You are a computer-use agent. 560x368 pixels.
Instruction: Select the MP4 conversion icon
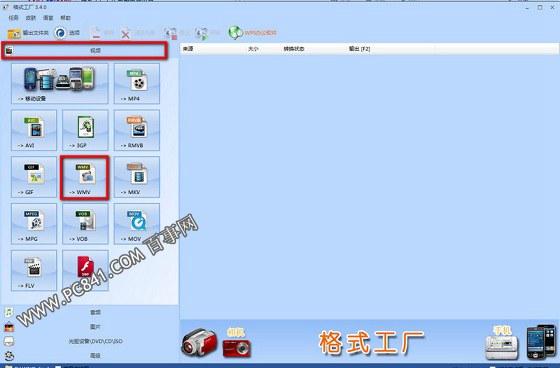coord(137,84)
